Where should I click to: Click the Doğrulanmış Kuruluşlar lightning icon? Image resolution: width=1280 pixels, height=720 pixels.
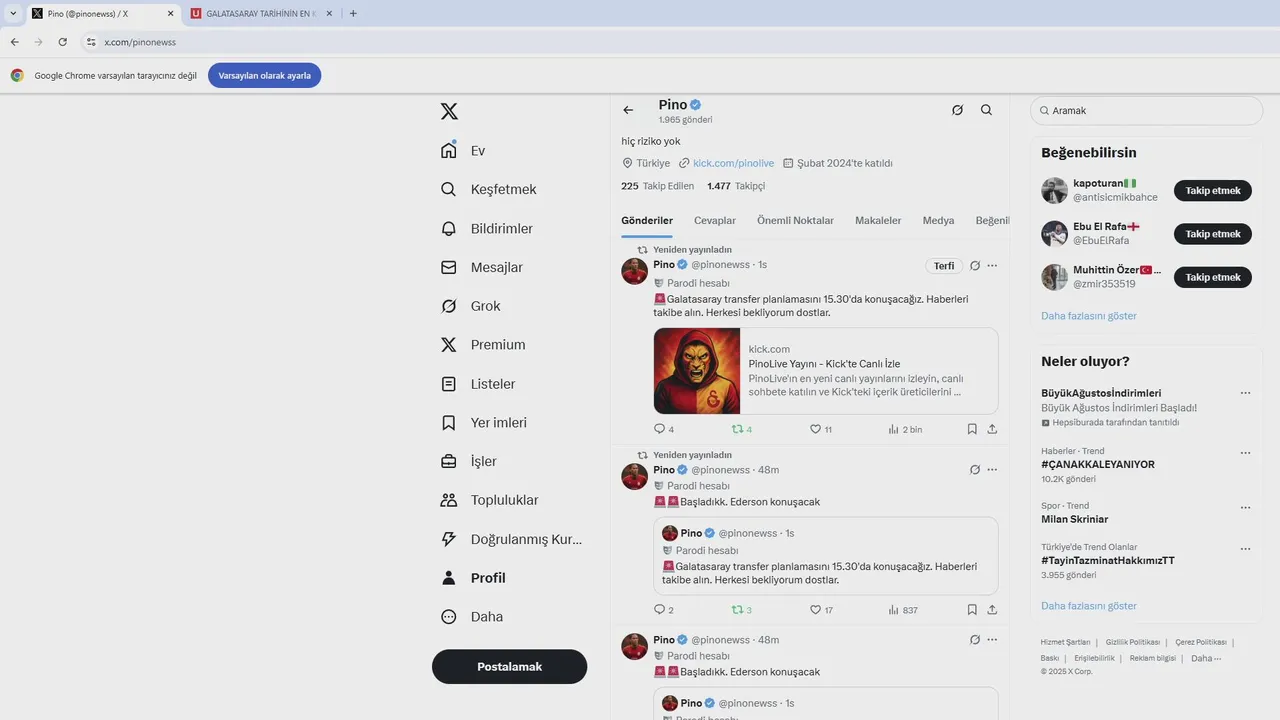449,539
